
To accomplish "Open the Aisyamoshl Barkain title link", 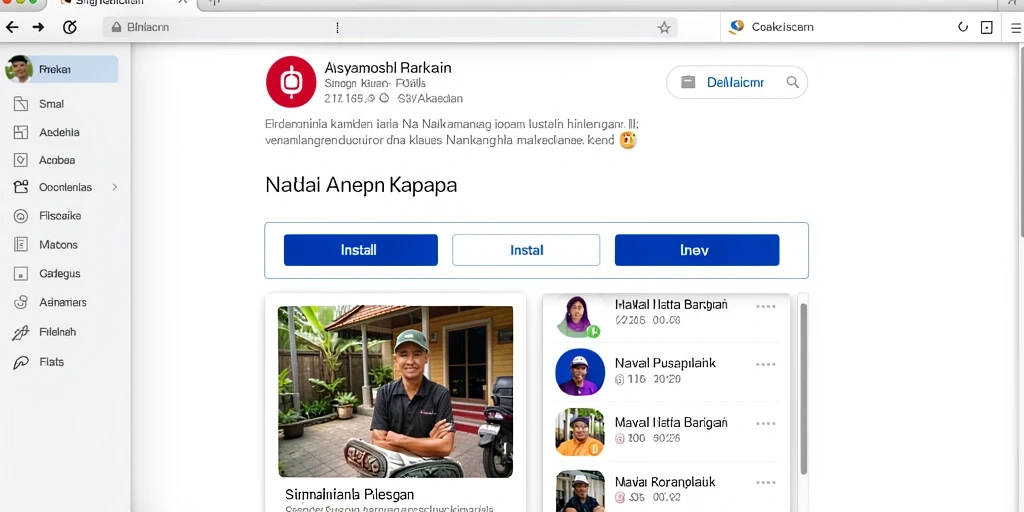I will click(388, 68).
